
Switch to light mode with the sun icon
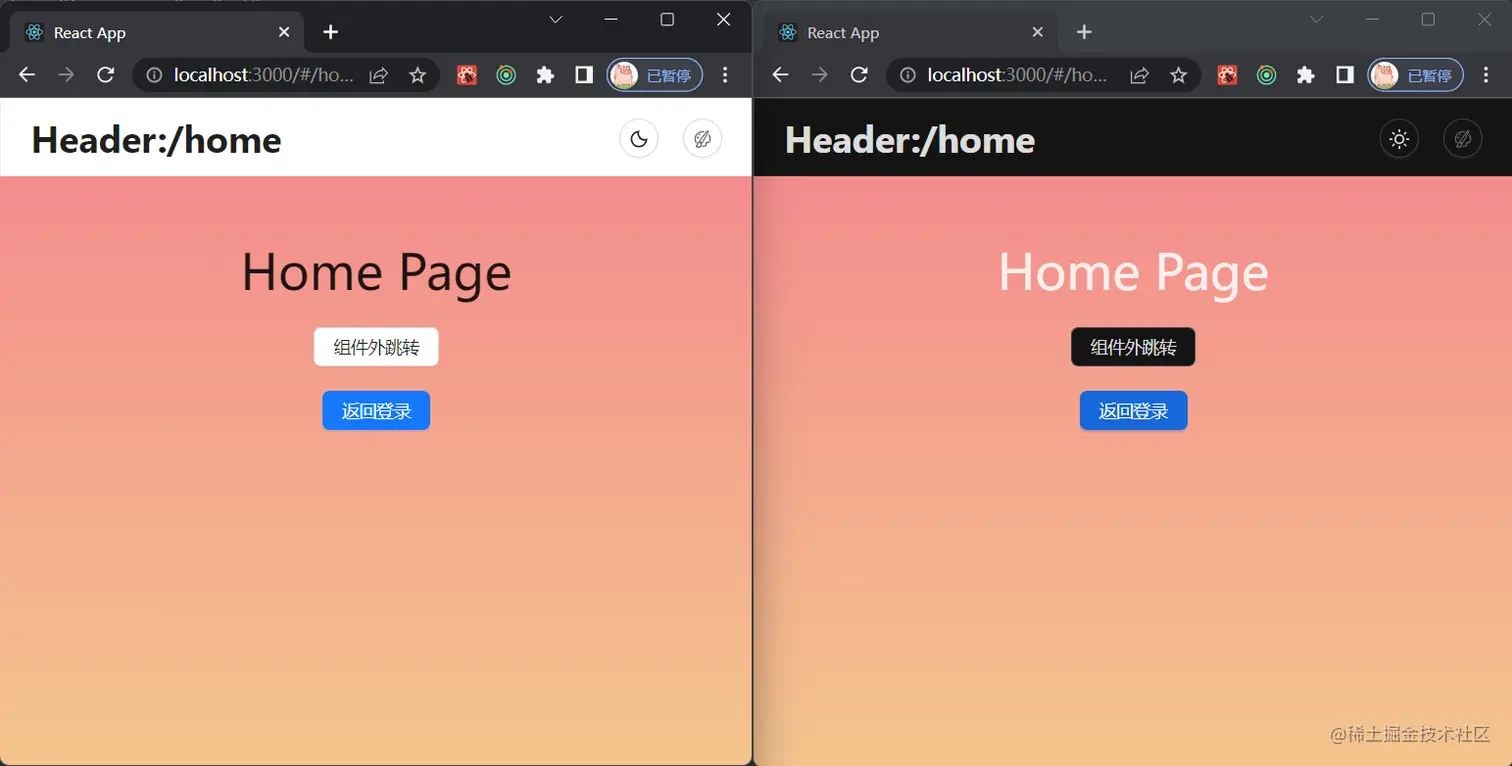pyautogui.click(x=1400, y=138)
